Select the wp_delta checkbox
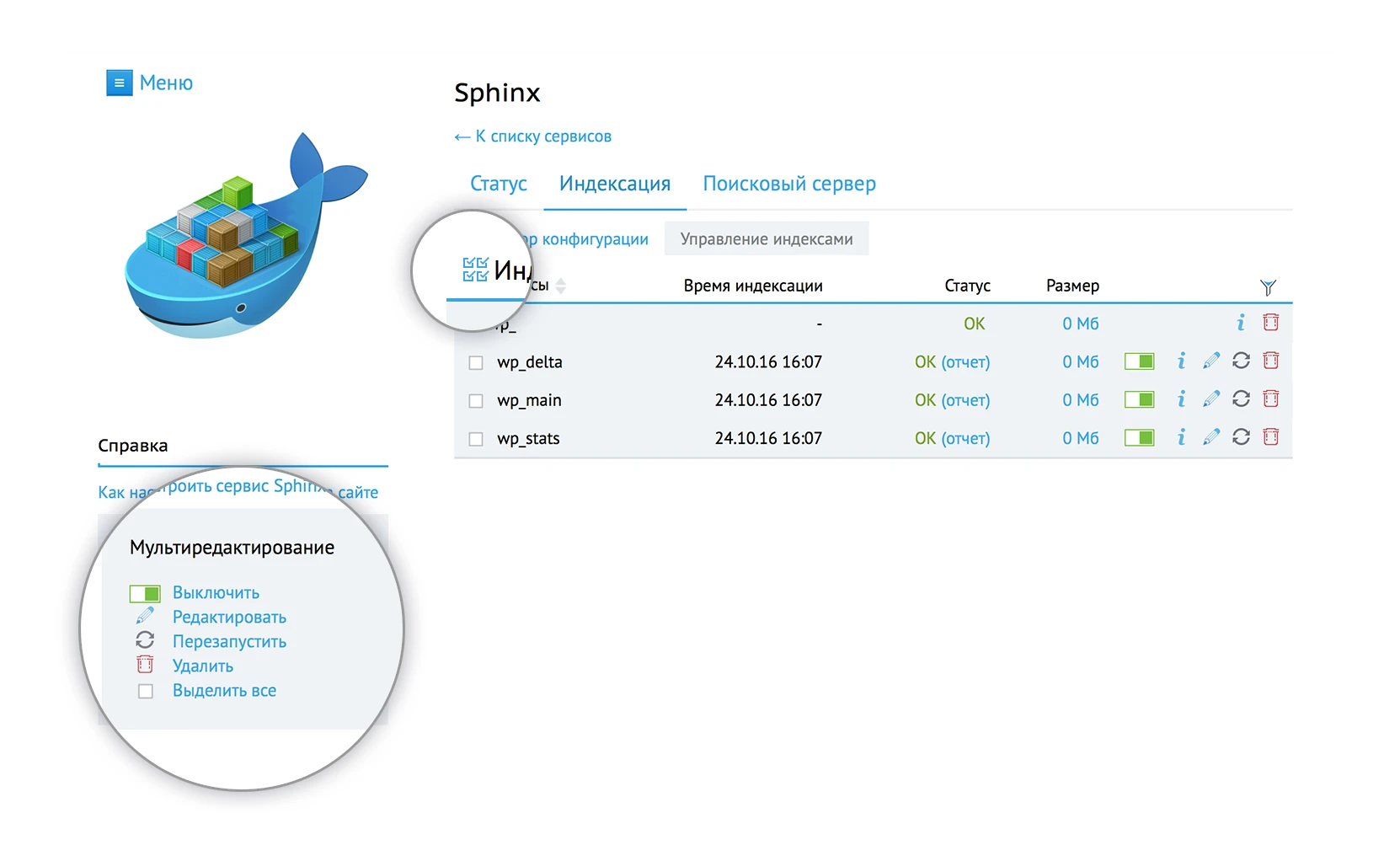Image resolution: width=1400 pixels, height=845 pixels. [x=476, y=362]
